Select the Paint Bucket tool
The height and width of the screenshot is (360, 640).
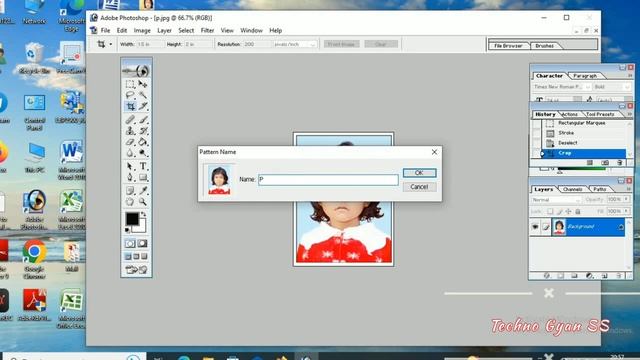[x=143, y=142]
